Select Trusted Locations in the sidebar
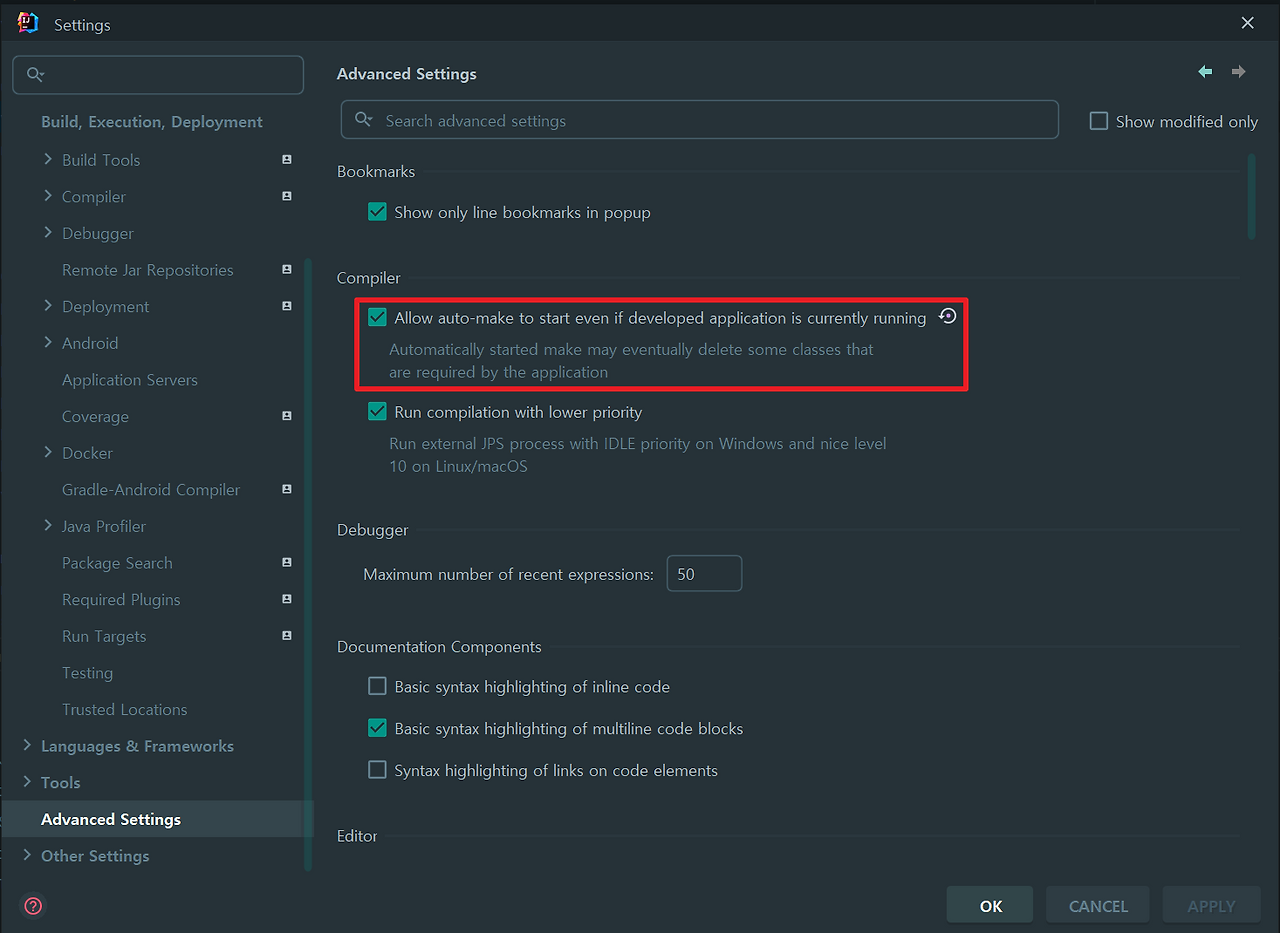Screen dimensions: 1280x933 coord(125,709)
